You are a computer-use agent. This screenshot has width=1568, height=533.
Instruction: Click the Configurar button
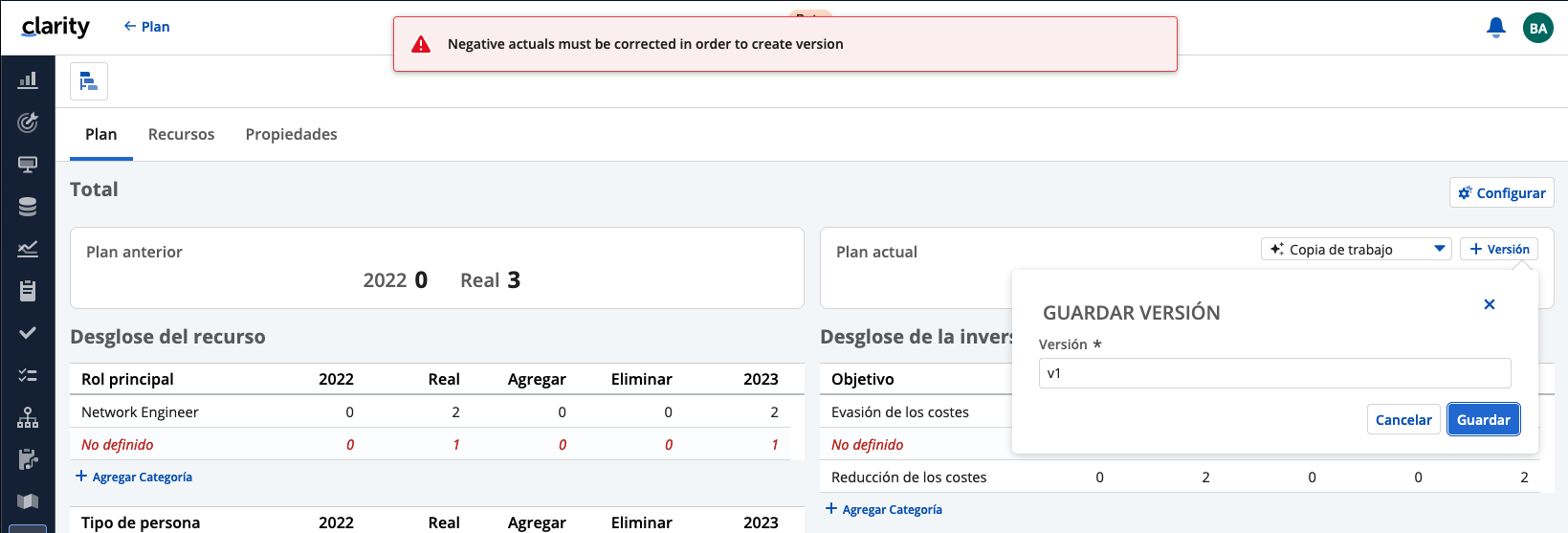coord(1501,192)
